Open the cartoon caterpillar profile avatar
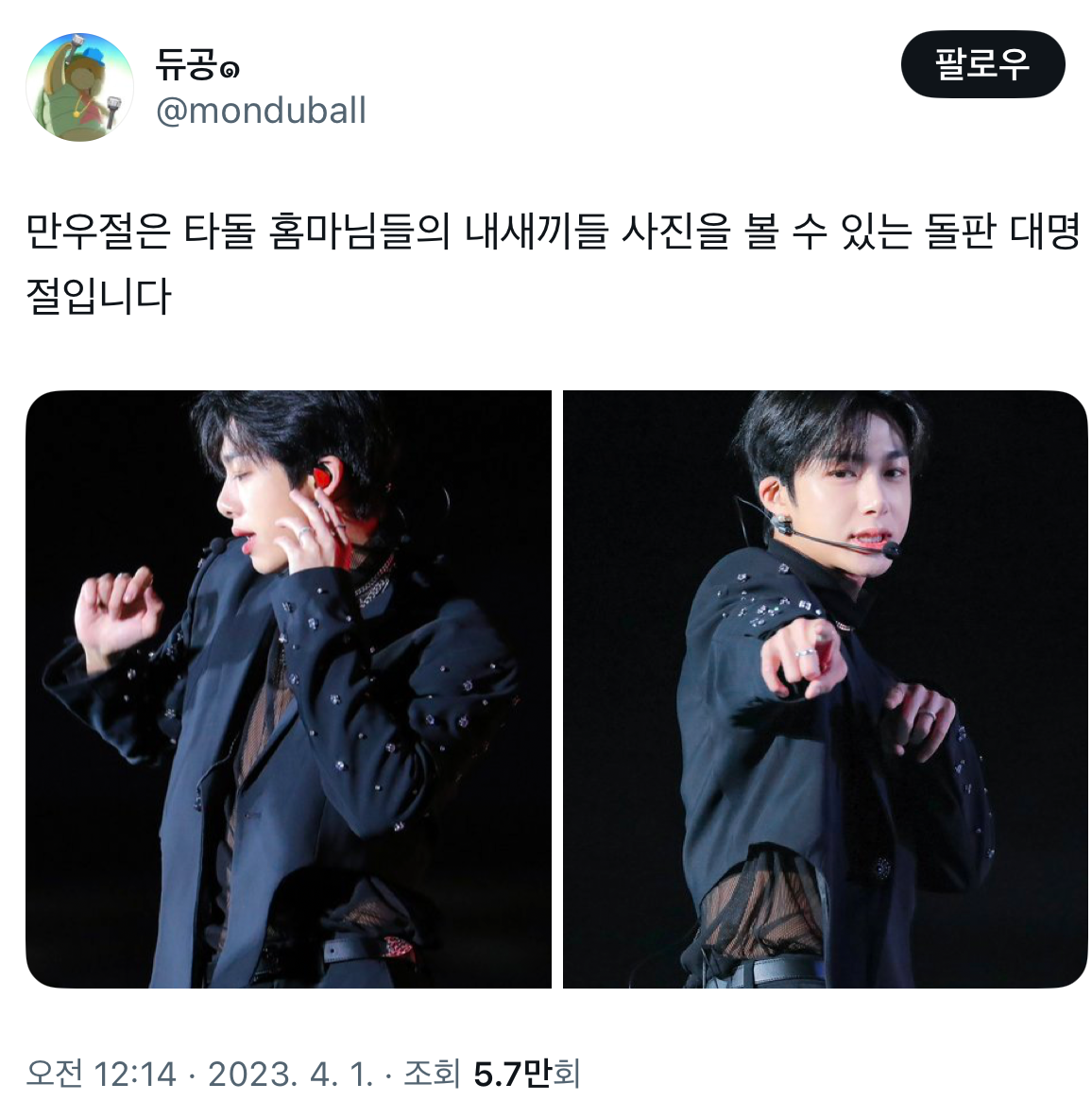 click(x=79, y=87)
